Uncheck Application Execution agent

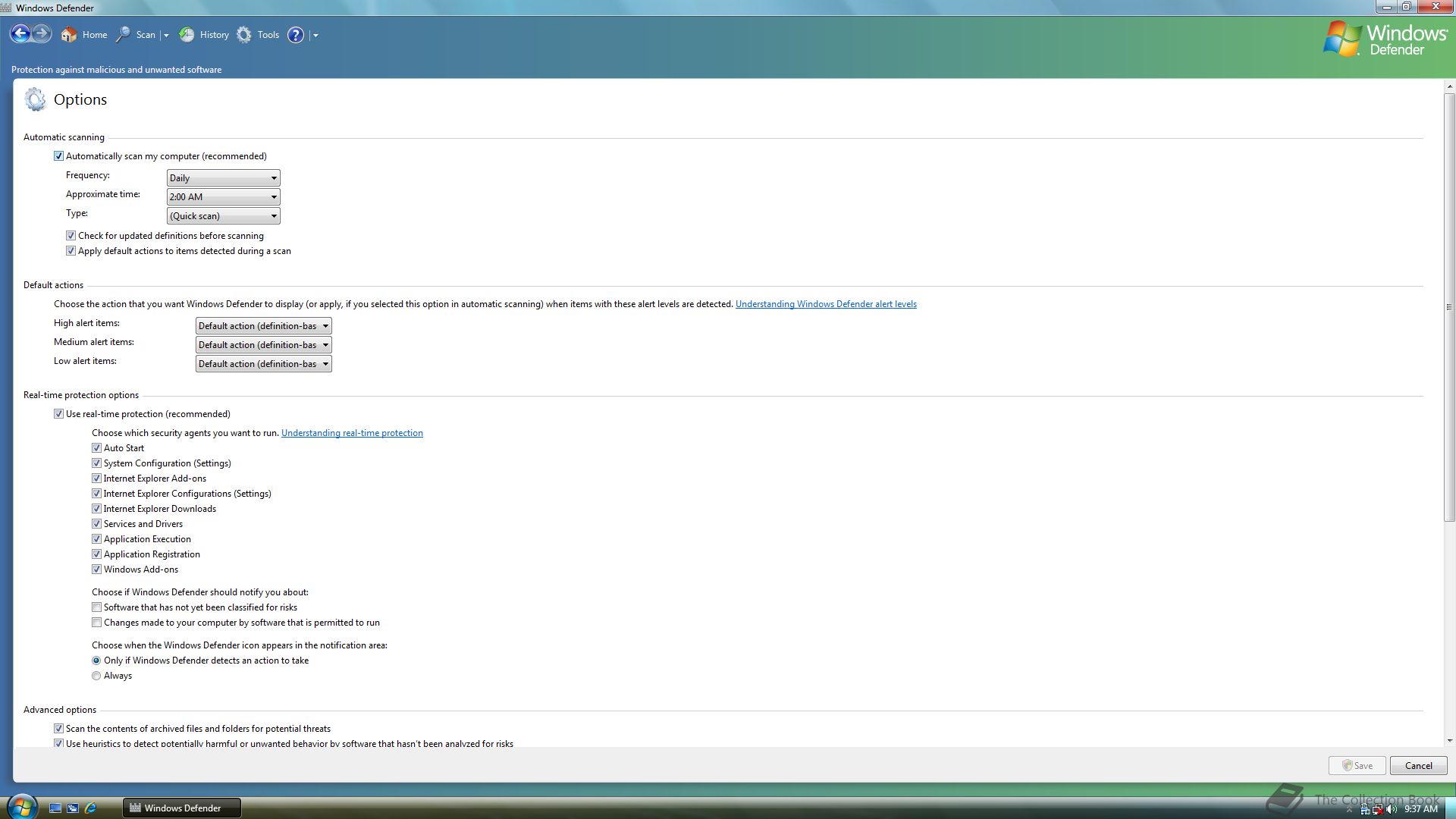(96, 539)
